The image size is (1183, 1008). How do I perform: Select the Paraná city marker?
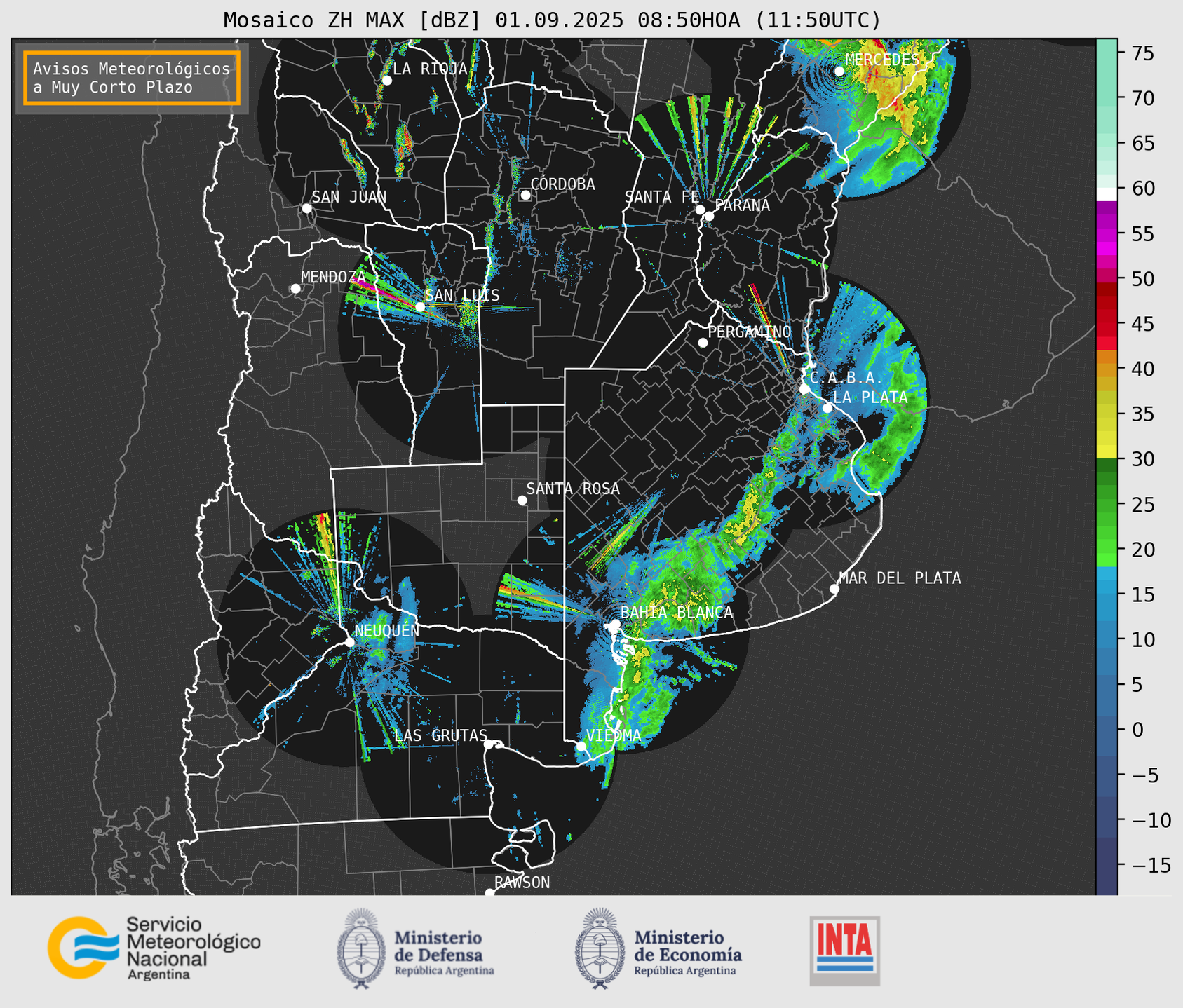tap(709, 216)
